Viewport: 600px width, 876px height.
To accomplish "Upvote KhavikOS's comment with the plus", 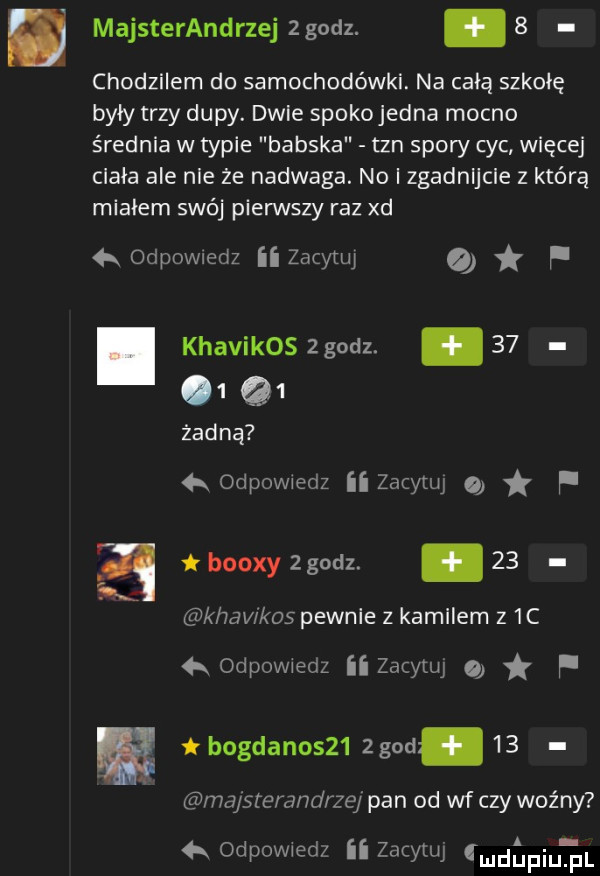I will [452, 346].
